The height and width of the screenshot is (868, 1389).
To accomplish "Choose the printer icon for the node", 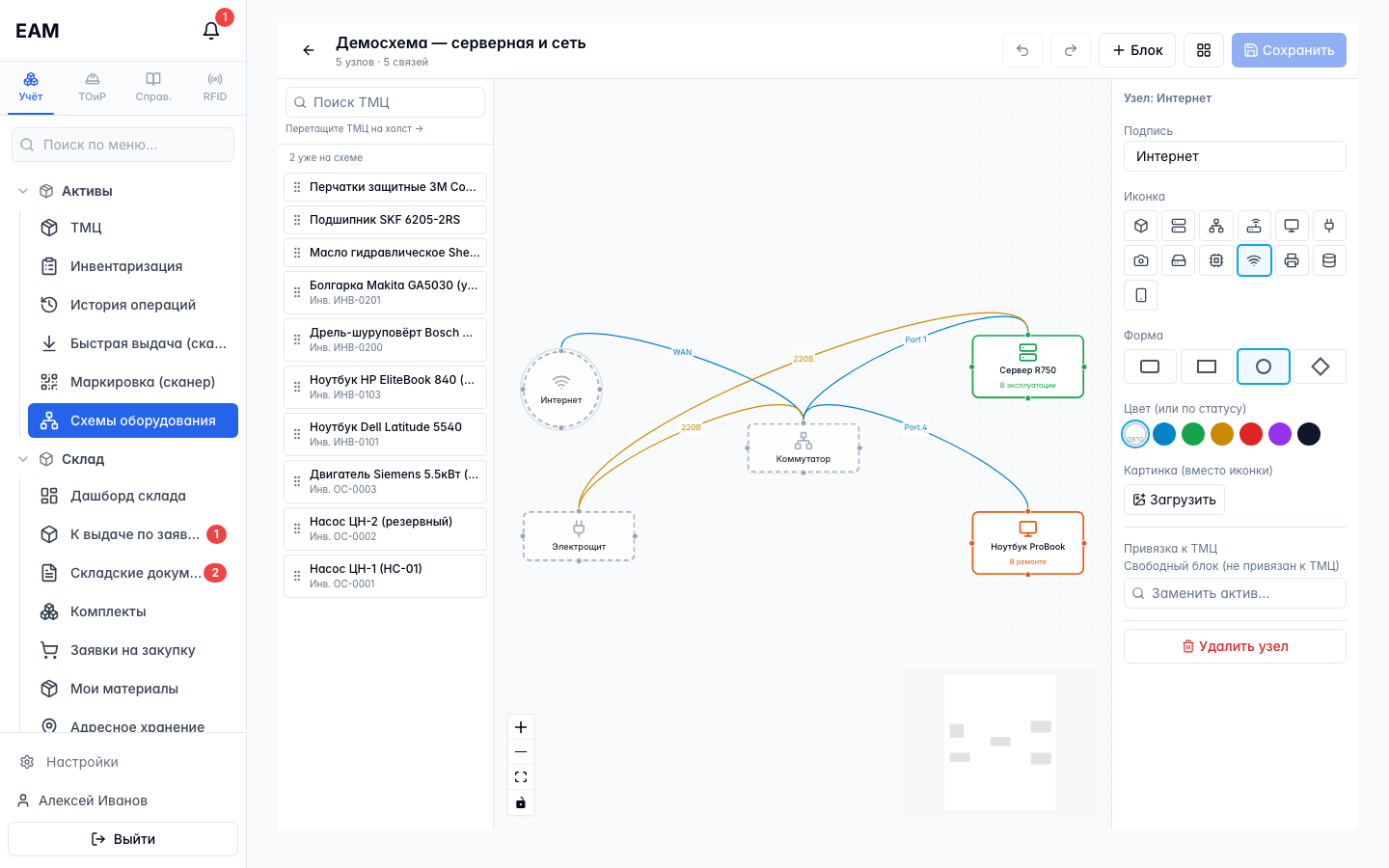I will pos(1292,260).
